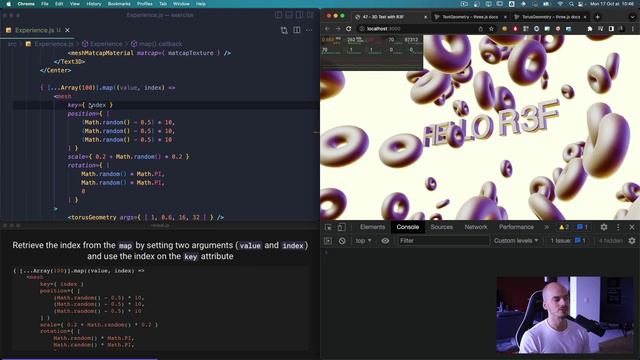Clear the console with the ban icon
Viewport: 640px width, 360px height.
(342, 241)
